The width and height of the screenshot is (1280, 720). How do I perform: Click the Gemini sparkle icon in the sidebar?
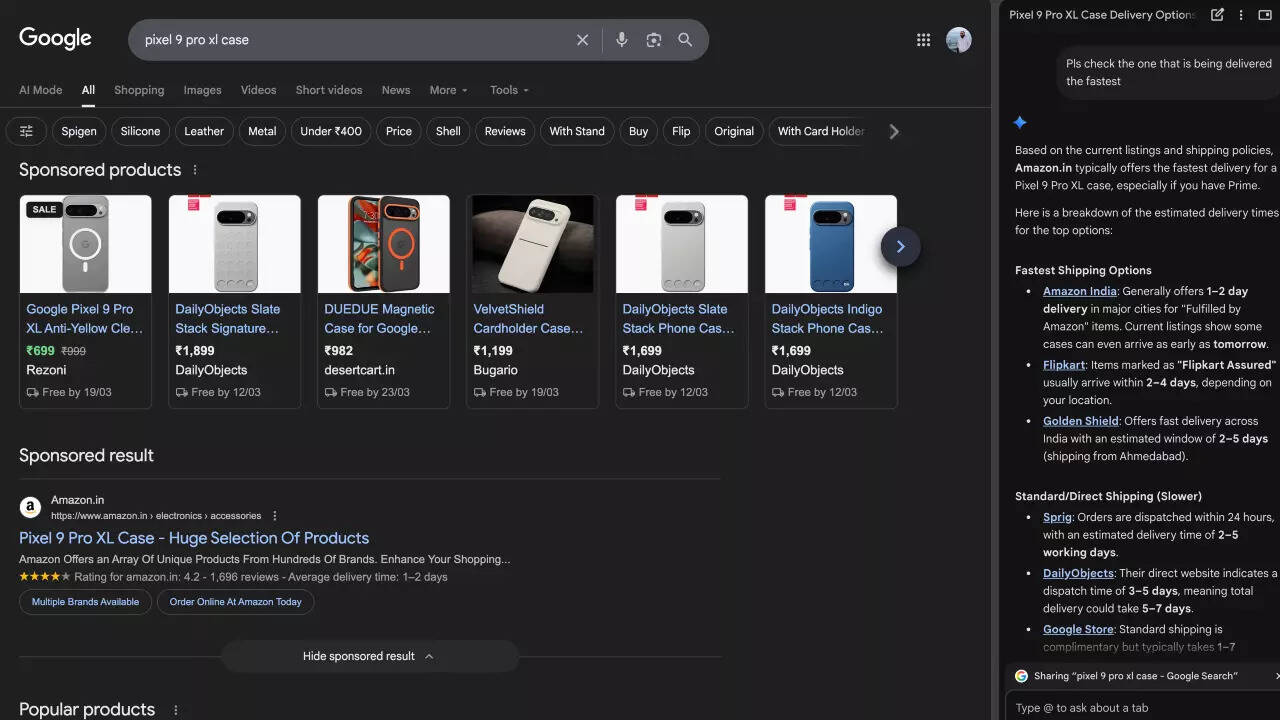(x=1020, y=122)
